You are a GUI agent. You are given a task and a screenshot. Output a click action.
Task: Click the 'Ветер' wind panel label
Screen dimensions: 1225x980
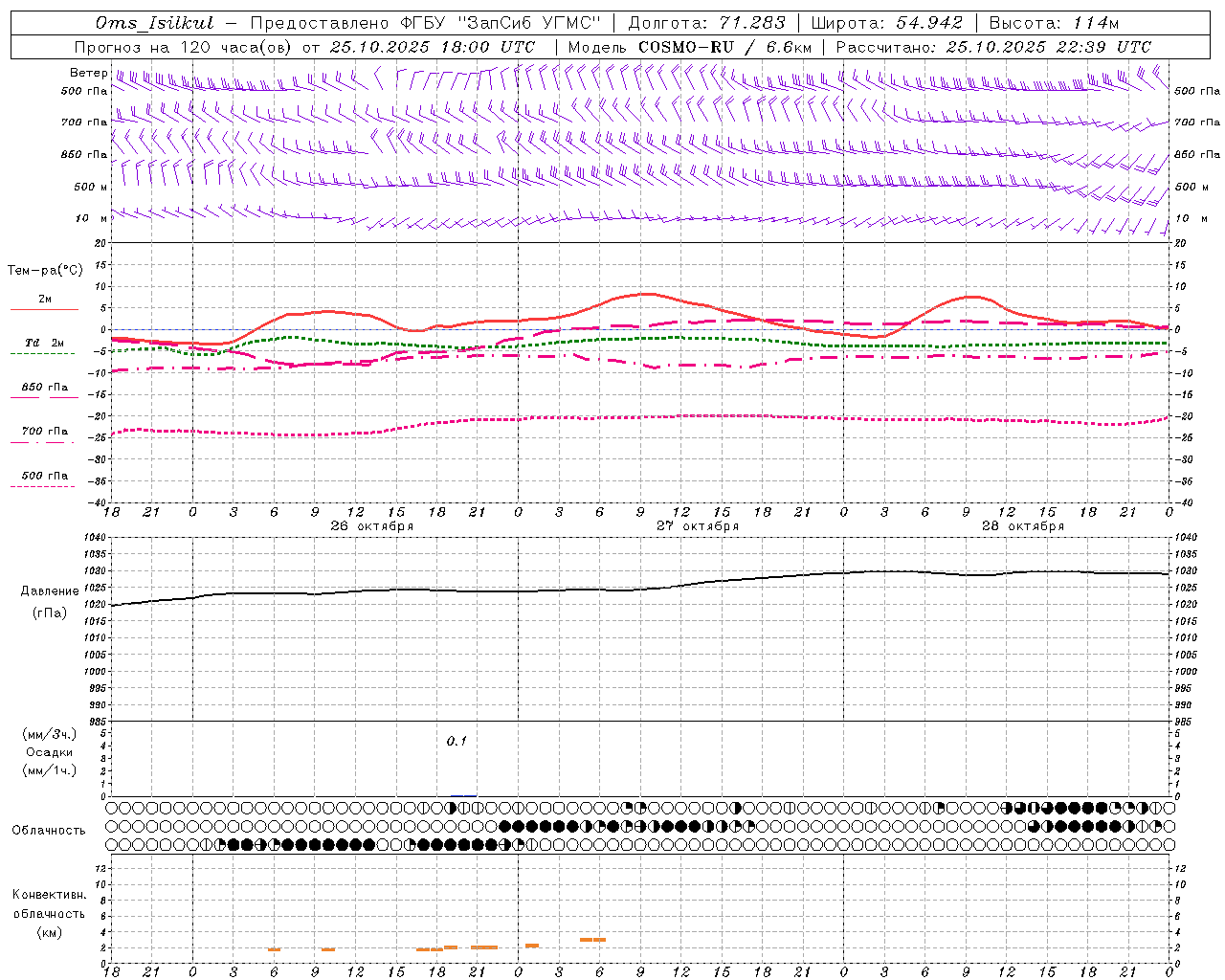pyautogui.click(x=88, y=73)
